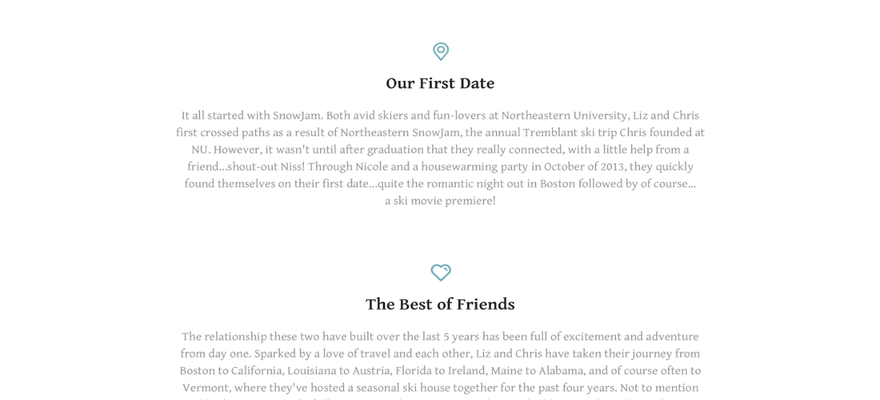Click the map pin icon above Our First Date
Screen dimensions: 880x400
click(441, 52)
